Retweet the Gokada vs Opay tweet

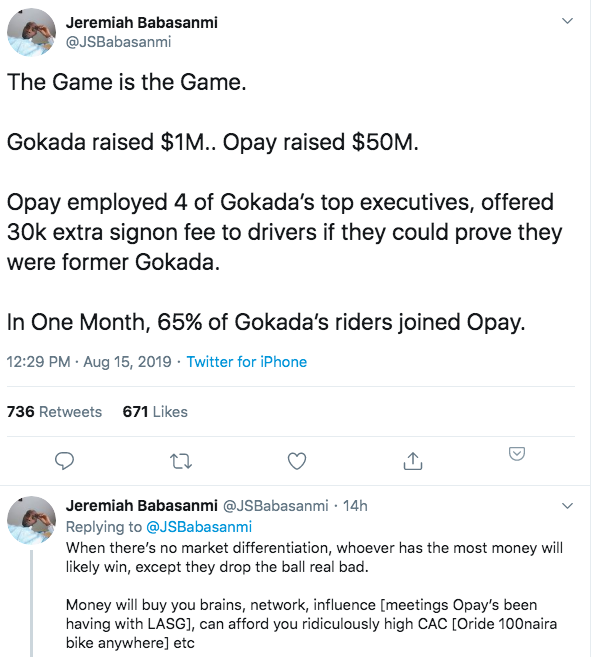tap(181, 460)
